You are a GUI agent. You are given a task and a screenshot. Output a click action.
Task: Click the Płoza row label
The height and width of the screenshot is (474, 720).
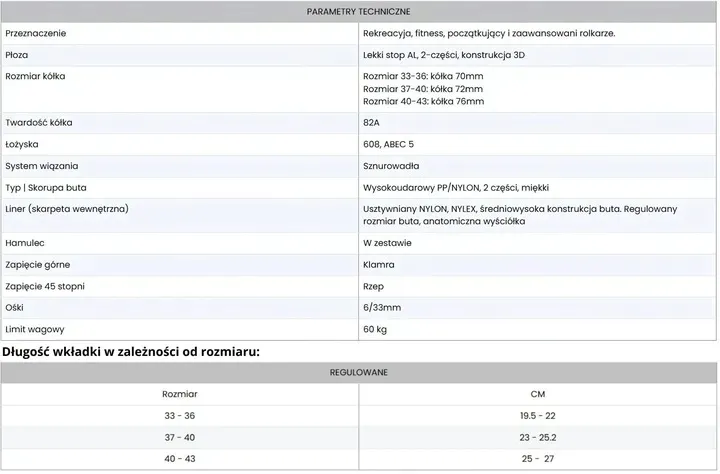coord(17,55)
